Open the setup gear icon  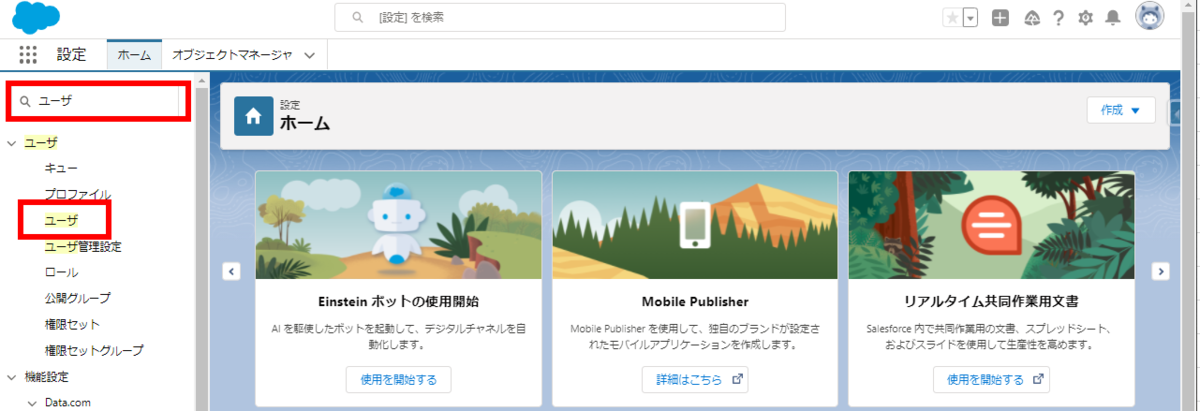(1085, 18)
